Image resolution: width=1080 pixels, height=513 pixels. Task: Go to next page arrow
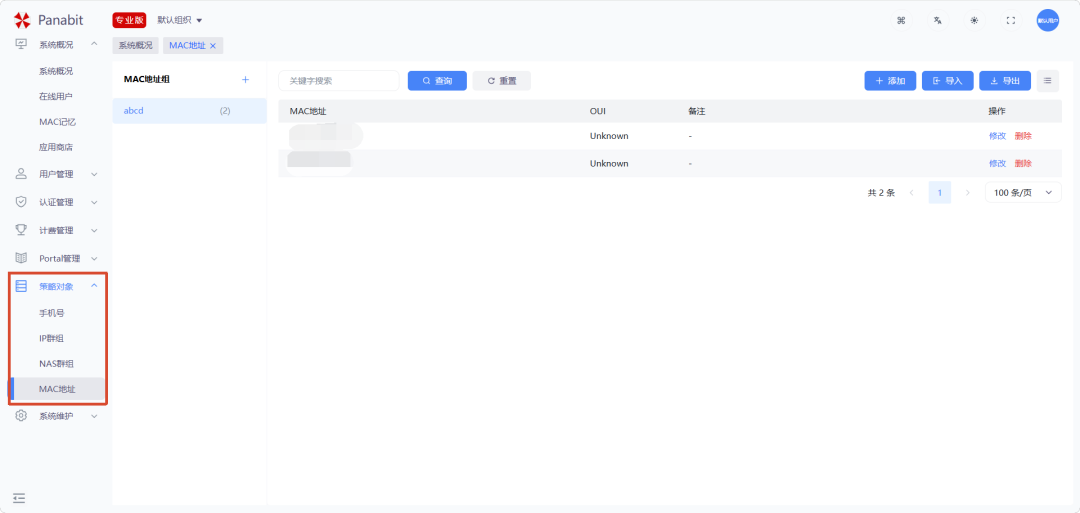pos(968,193)
